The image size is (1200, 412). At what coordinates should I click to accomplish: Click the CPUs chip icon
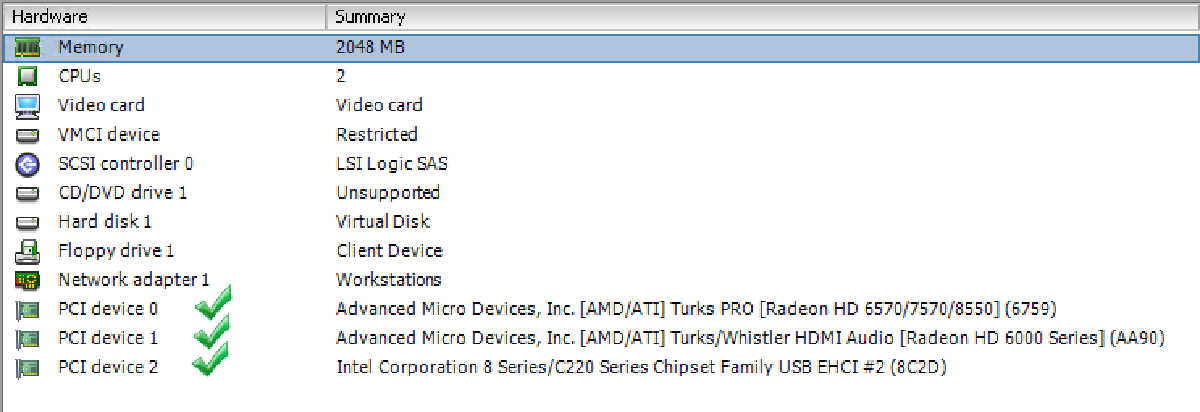pyautogui.click(x=27, y=76)
